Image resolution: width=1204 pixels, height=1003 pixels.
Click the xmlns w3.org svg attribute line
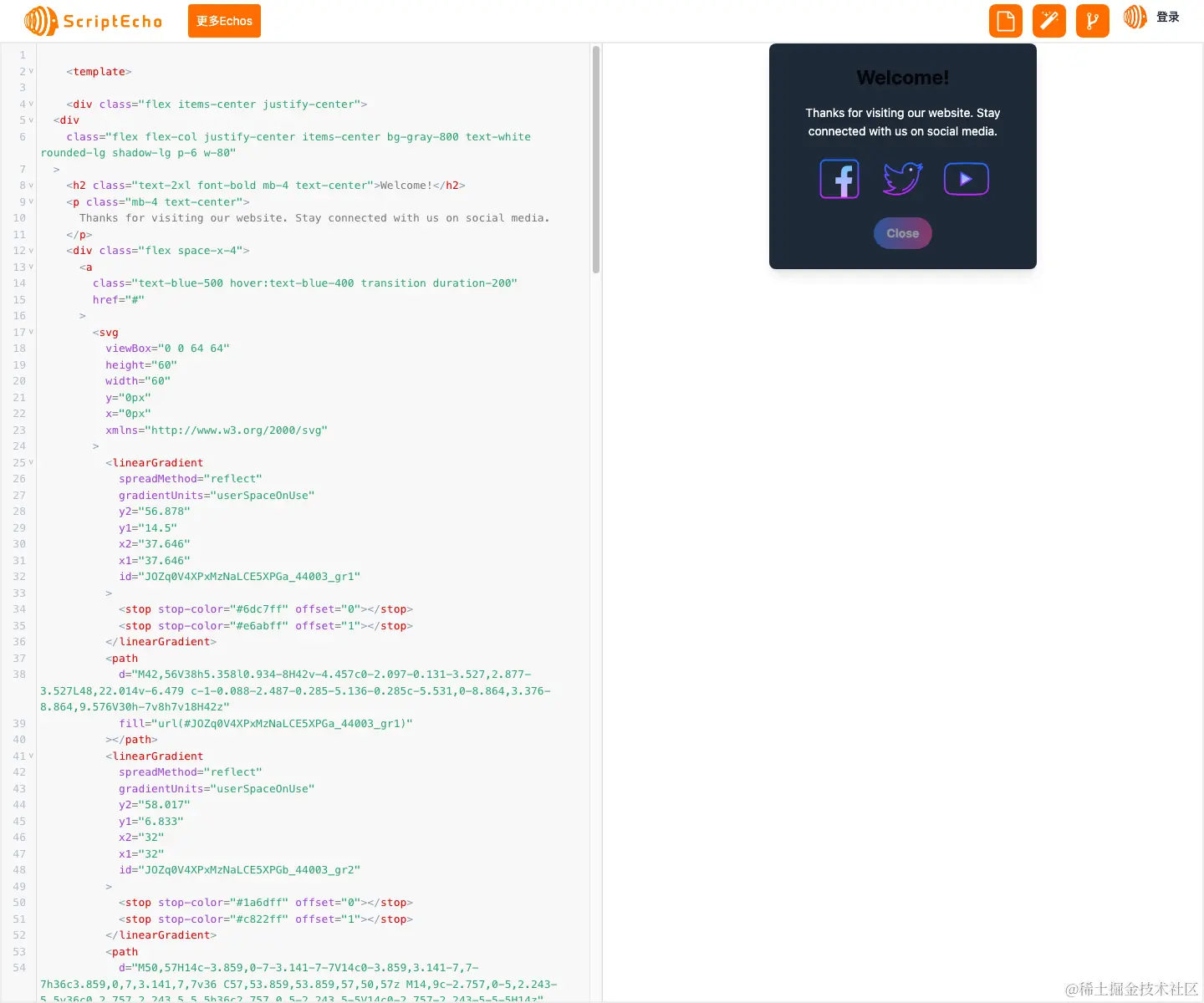[217, 430]
